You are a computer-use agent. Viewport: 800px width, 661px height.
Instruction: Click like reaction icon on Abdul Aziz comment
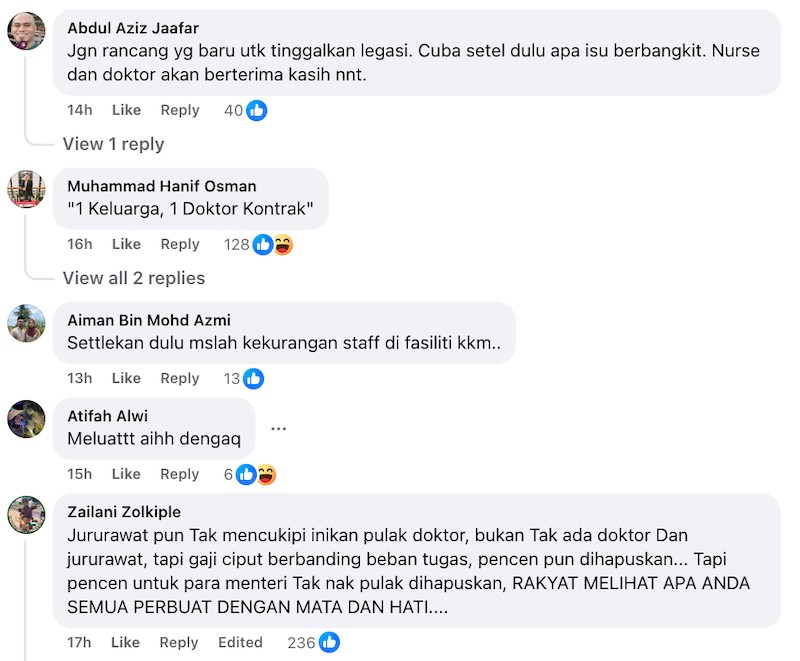click(x=257, y=110)
